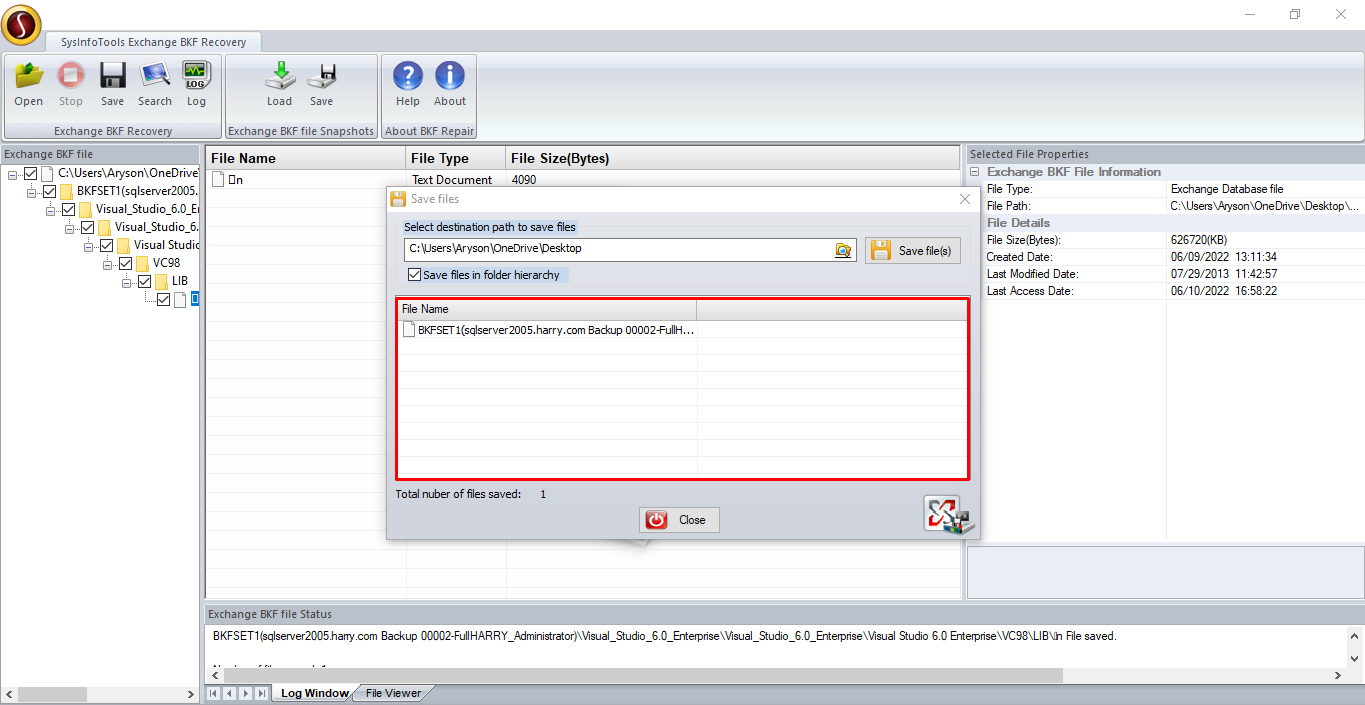Click the Exchange logo in Save files dialog

[948, 516]
